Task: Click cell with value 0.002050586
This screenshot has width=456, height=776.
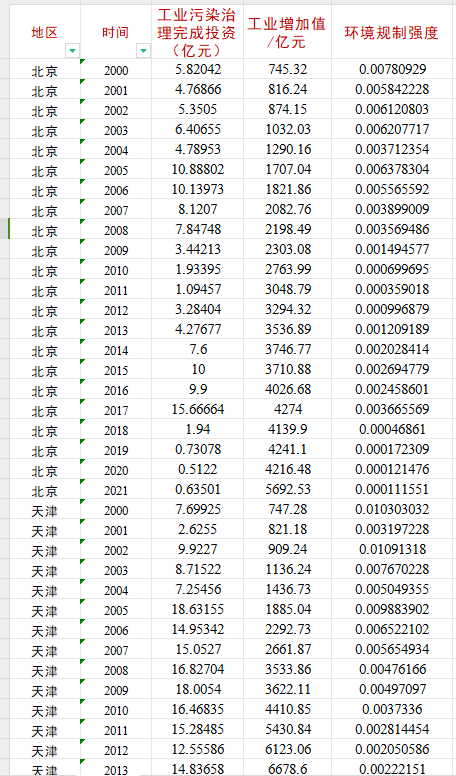Action: 392,750
